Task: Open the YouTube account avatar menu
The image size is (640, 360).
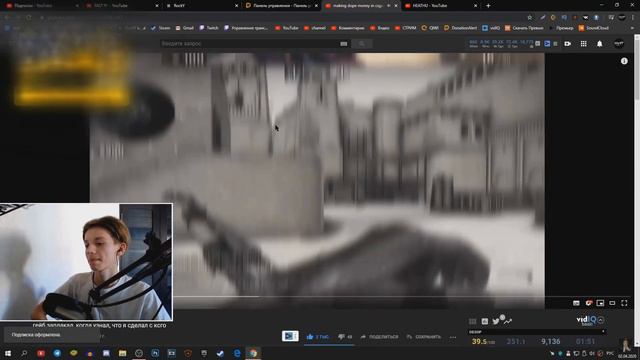Action: coord(619,44)
